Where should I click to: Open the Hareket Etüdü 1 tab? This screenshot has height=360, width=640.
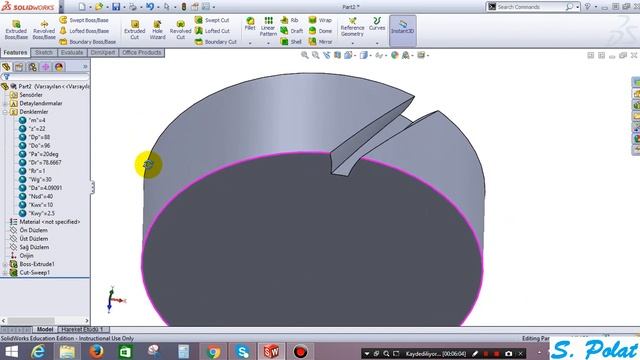[x=83, y=329]
